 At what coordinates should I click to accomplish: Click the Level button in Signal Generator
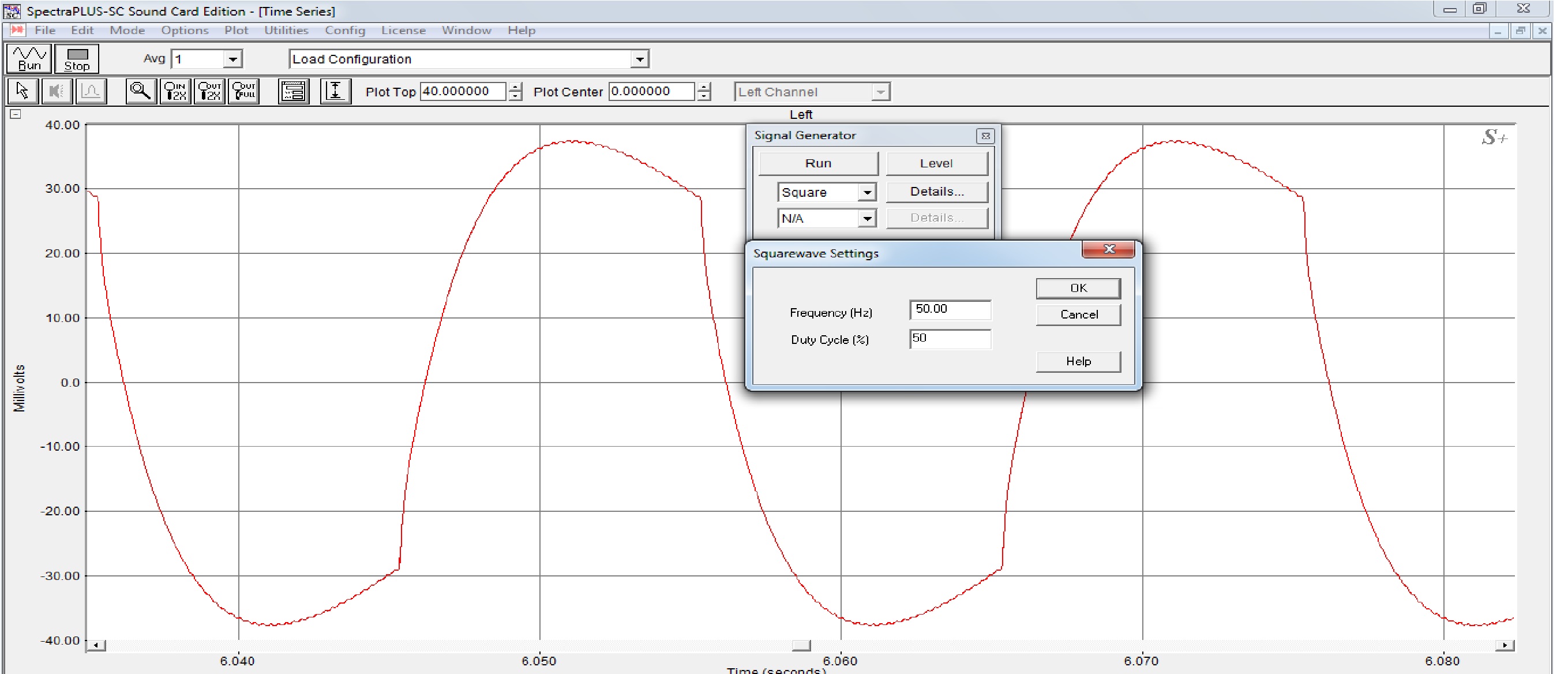coord(936,163)
